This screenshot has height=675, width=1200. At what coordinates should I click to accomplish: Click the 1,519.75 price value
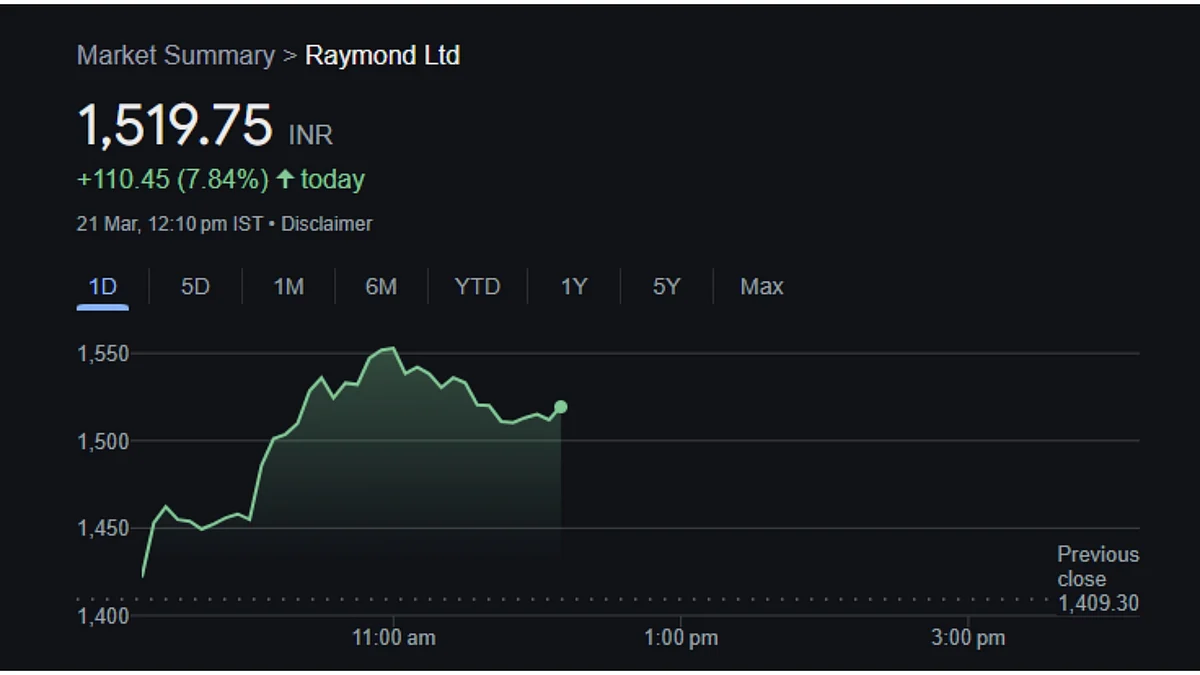click(175, 126)
